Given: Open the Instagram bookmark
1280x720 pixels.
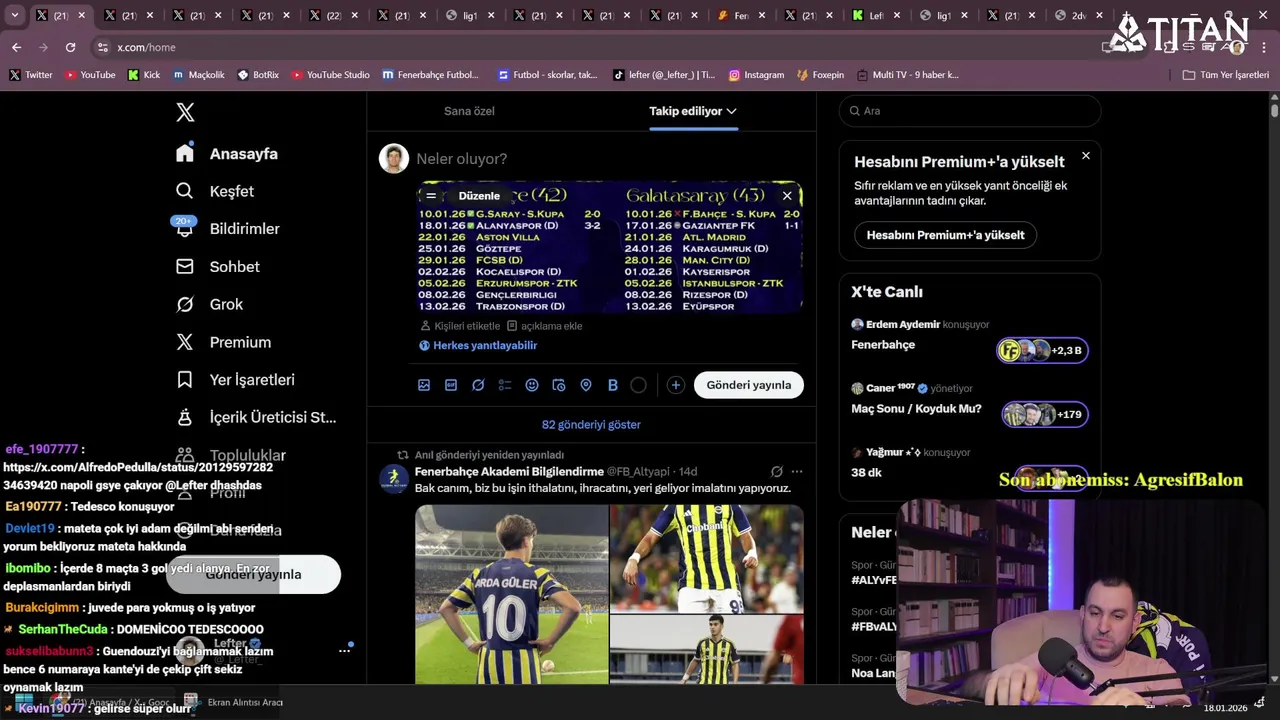Looking at the screenshot, I should [756, 75].
